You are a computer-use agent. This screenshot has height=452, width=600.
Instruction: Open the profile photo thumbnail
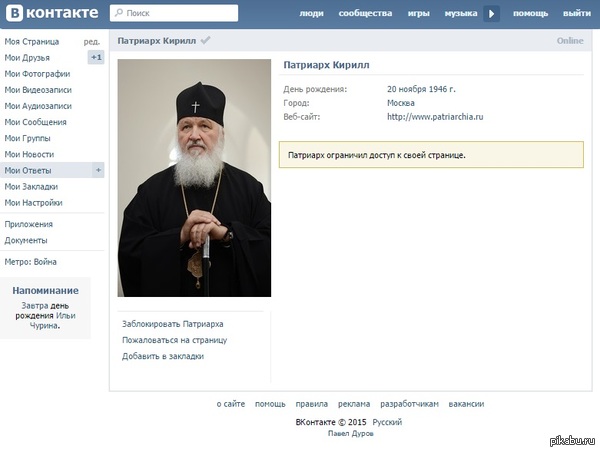point(194,178)
